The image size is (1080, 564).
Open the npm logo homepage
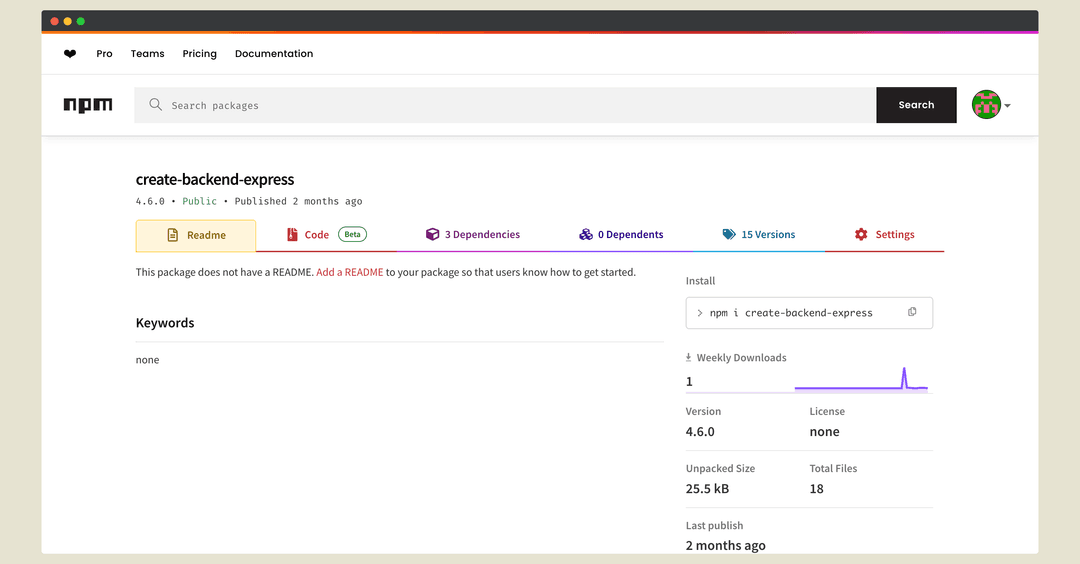click(88, 105)
